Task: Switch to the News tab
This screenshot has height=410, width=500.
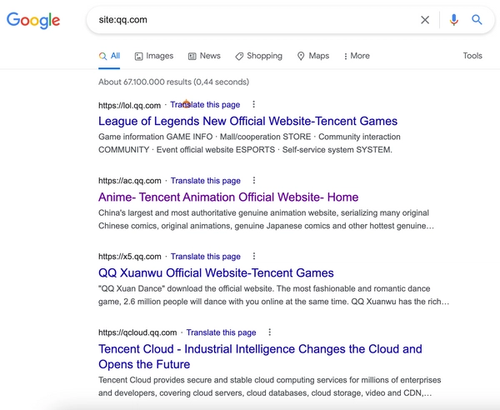Action: [x=204, y=56]
